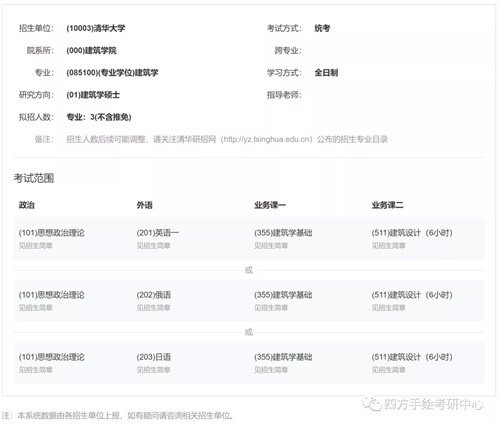Click the 业务课一 column header

point(270,205)
